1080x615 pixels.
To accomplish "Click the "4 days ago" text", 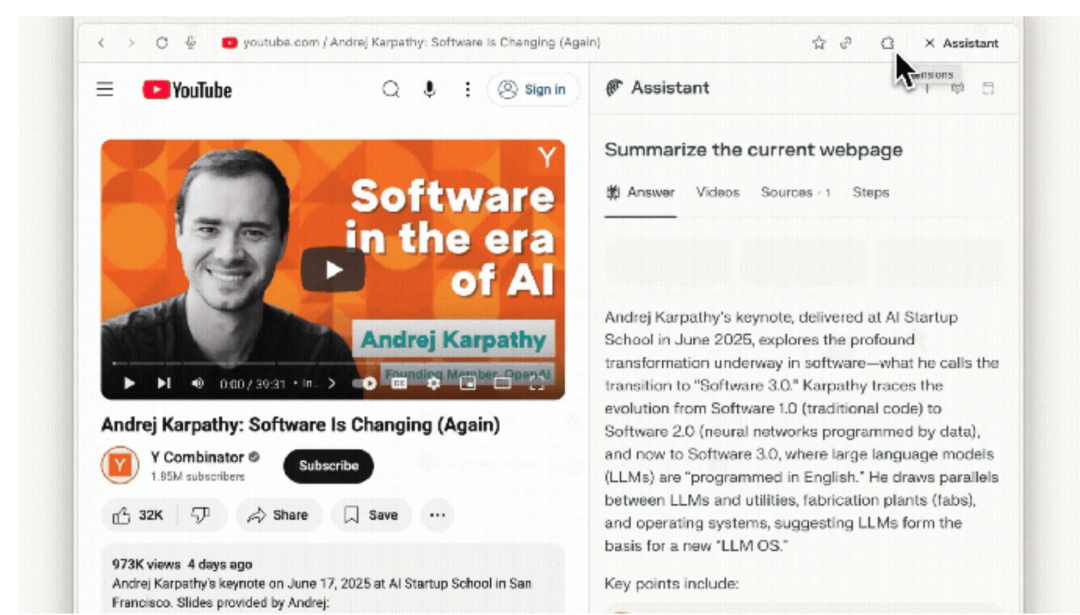I will pos(220,565).
